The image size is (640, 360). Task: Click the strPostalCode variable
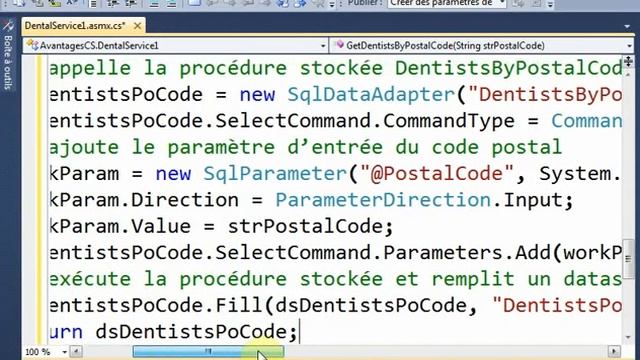304,227
